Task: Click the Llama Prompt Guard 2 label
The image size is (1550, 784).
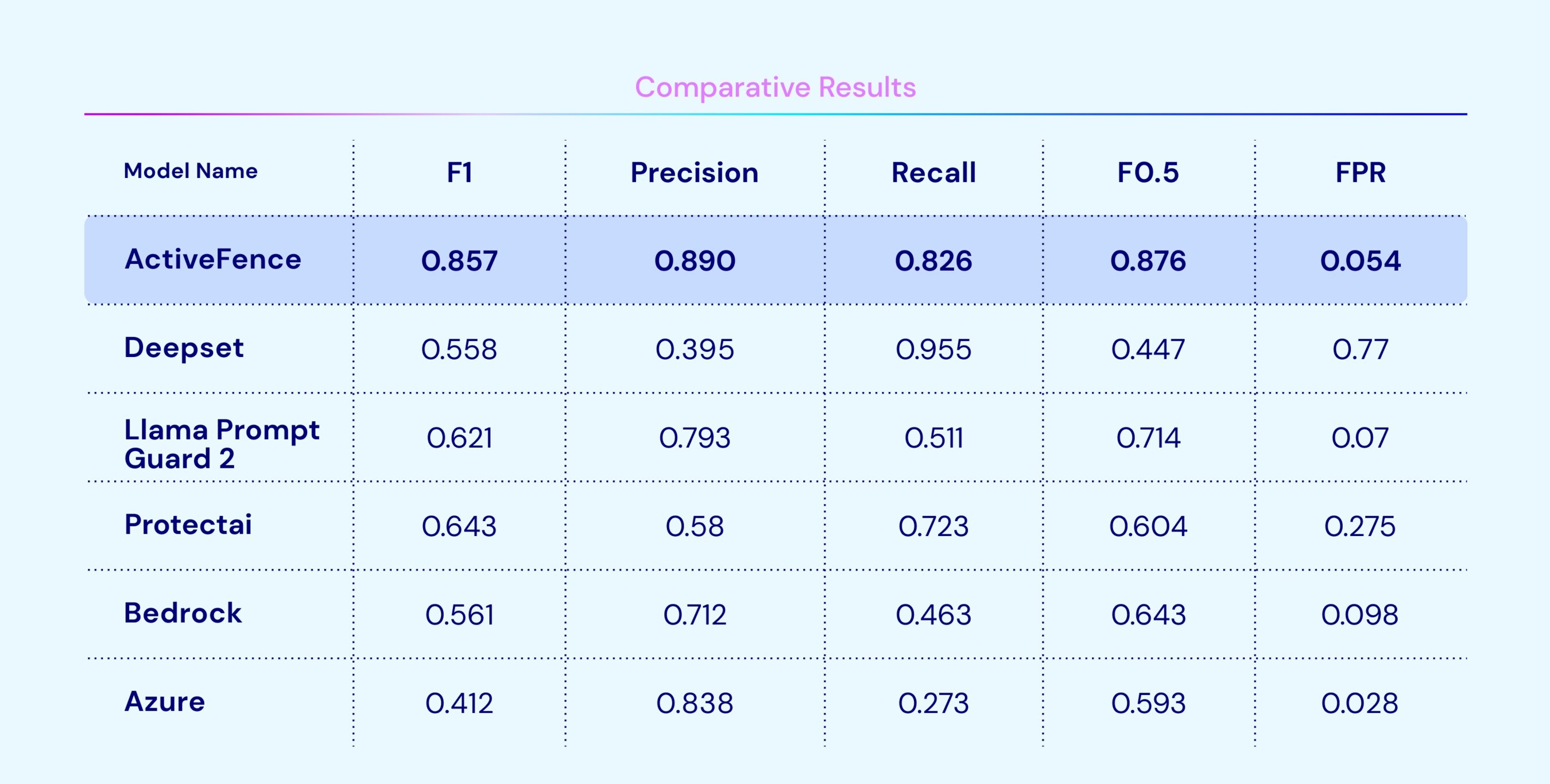Action: tap(222, 444)
